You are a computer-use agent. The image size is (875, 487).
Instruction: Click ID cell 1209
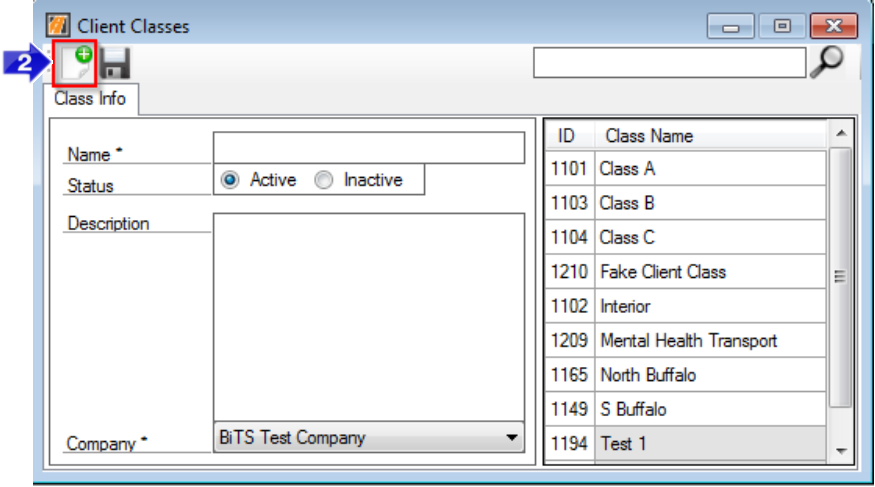[569, 340]
